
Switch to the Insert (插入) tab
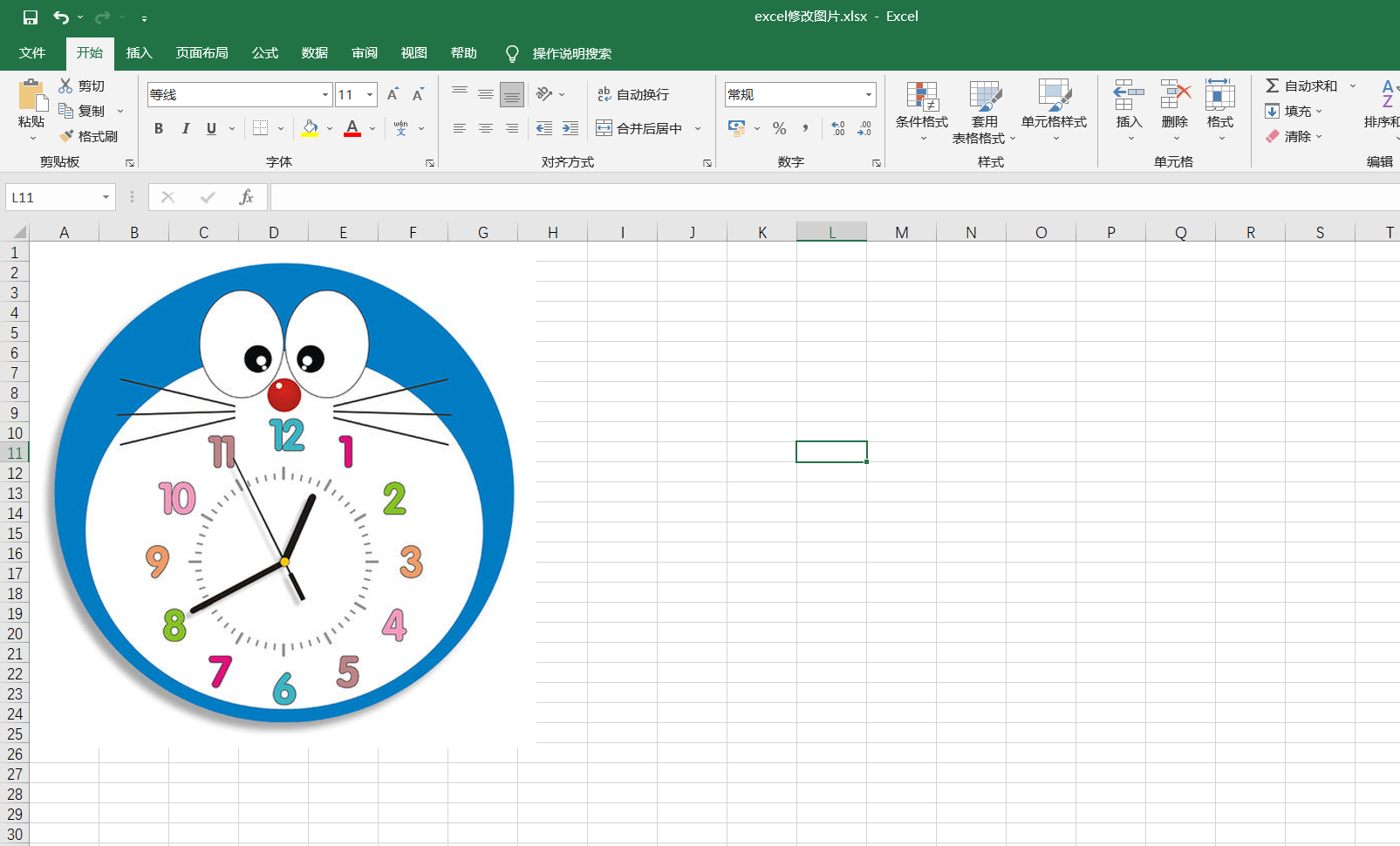click(x=139, y=53)
